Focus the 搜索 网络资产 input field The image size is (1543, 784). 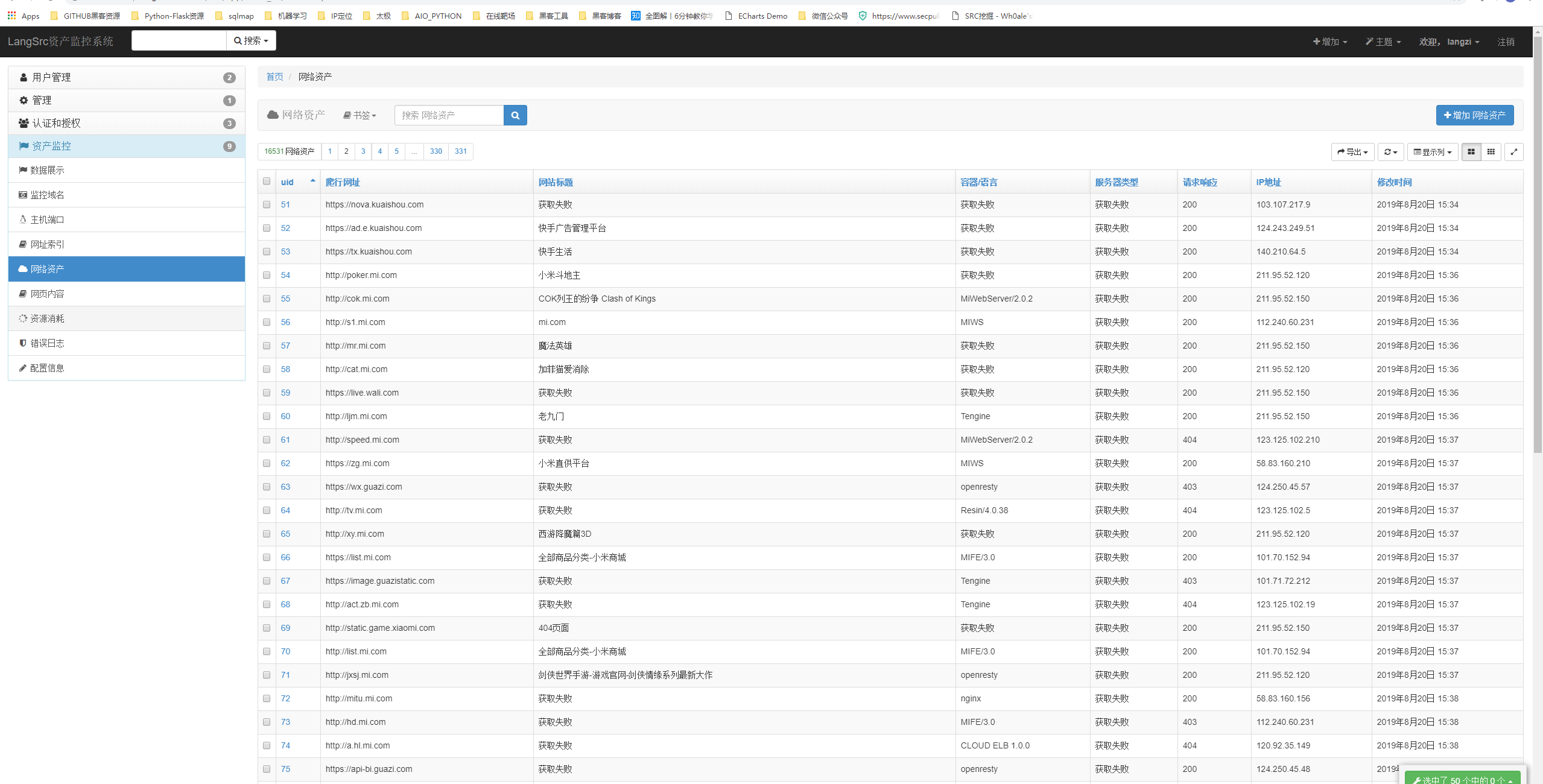449,115
